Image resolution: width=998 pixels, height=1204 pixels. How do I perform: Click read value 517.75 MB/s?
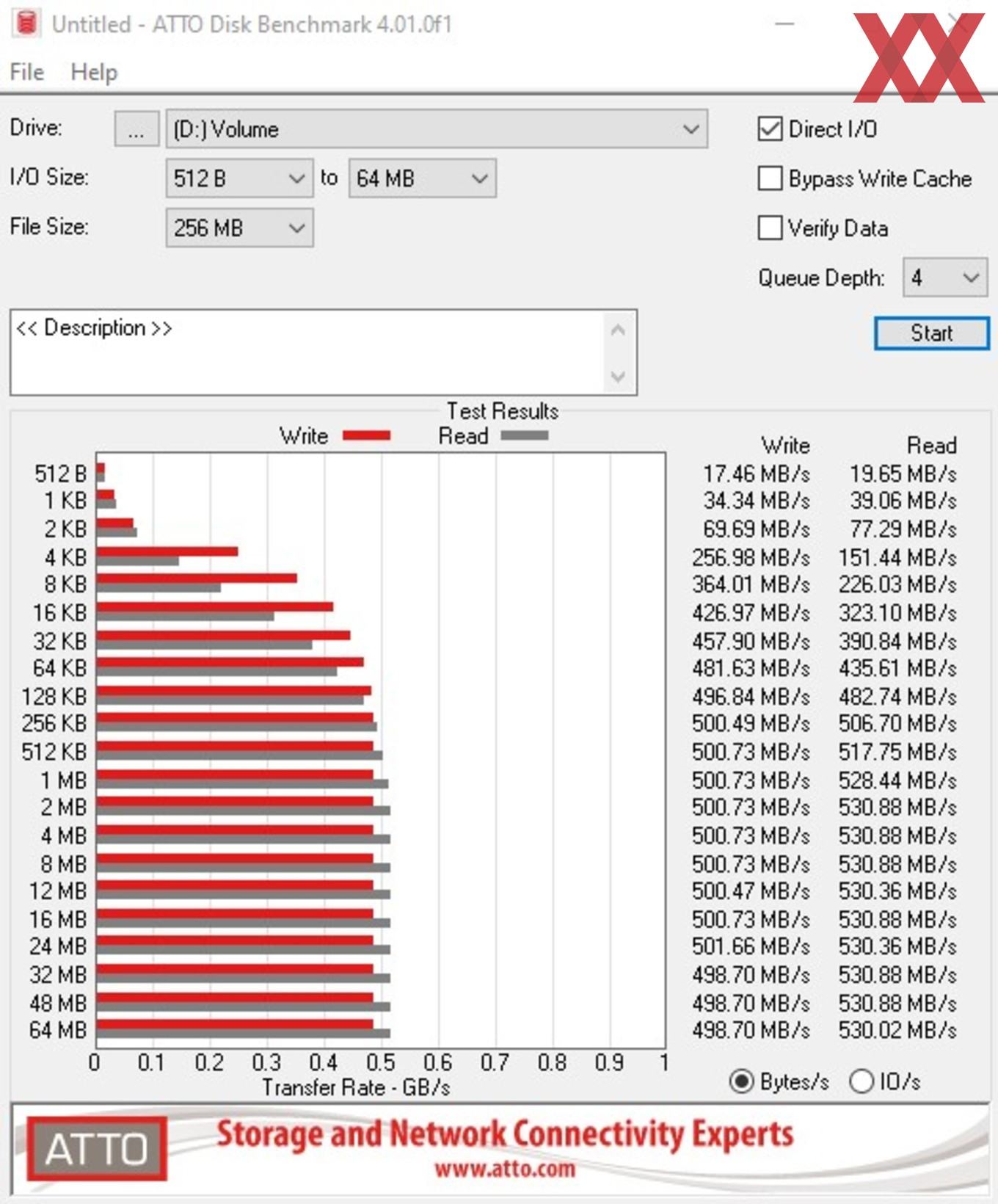[x=897, y=752]
